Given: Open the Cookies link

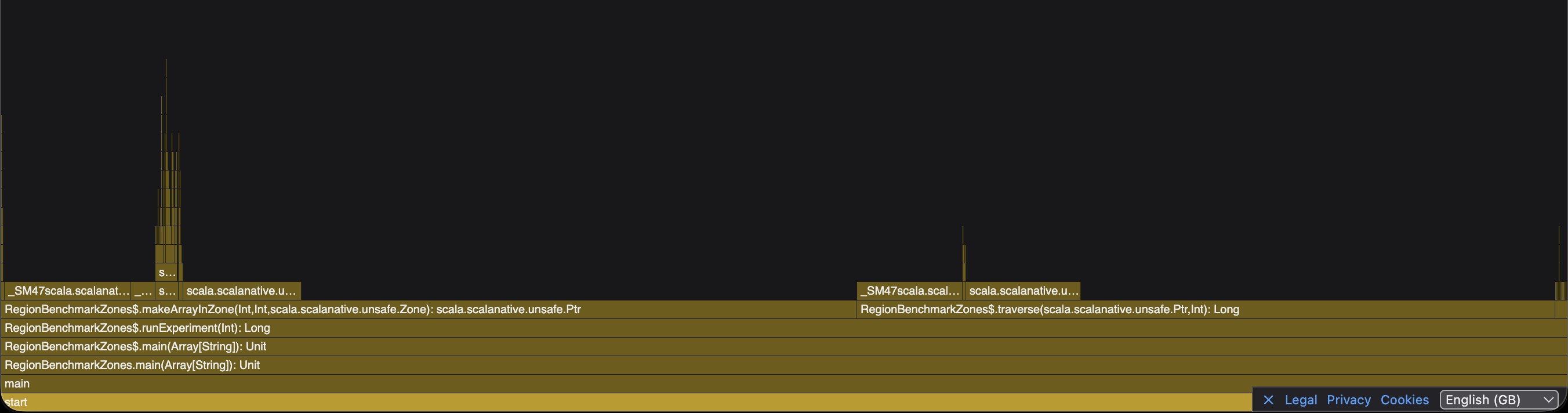Looking at the screenshot, I should click(1405, 400).
